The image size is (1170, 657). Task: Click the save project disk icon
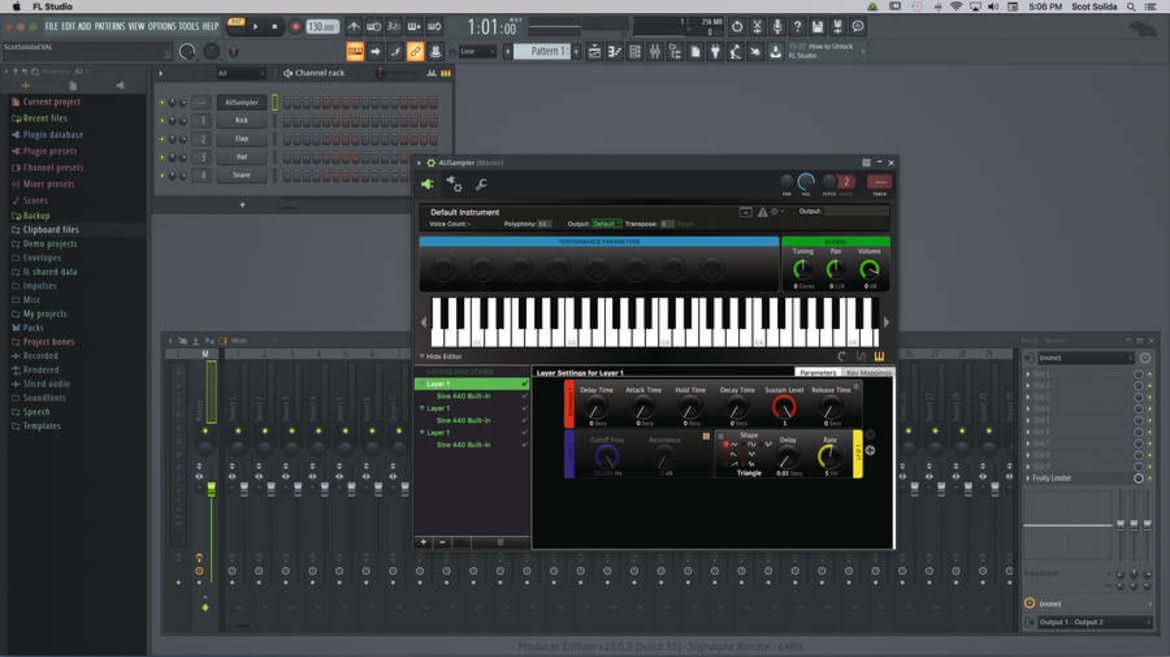pos(818,27)
